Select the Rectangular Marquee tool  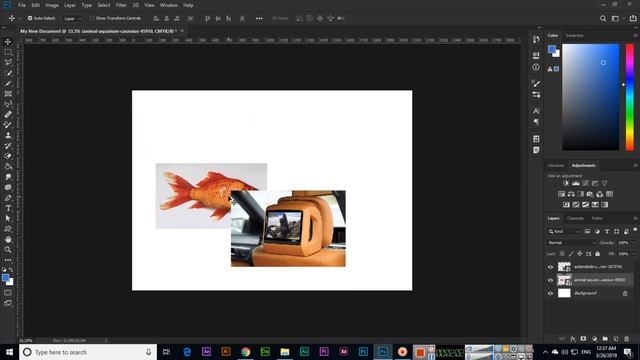[x=8, y=52]
